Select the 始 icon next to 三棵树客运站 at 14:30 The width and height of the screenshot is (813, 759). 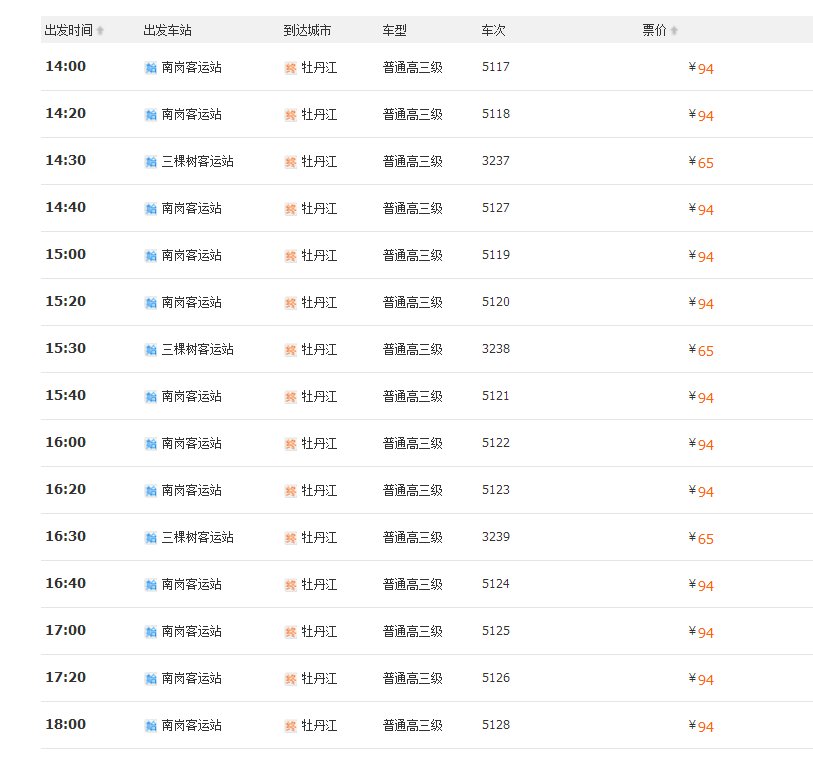(x=151, y=161)
